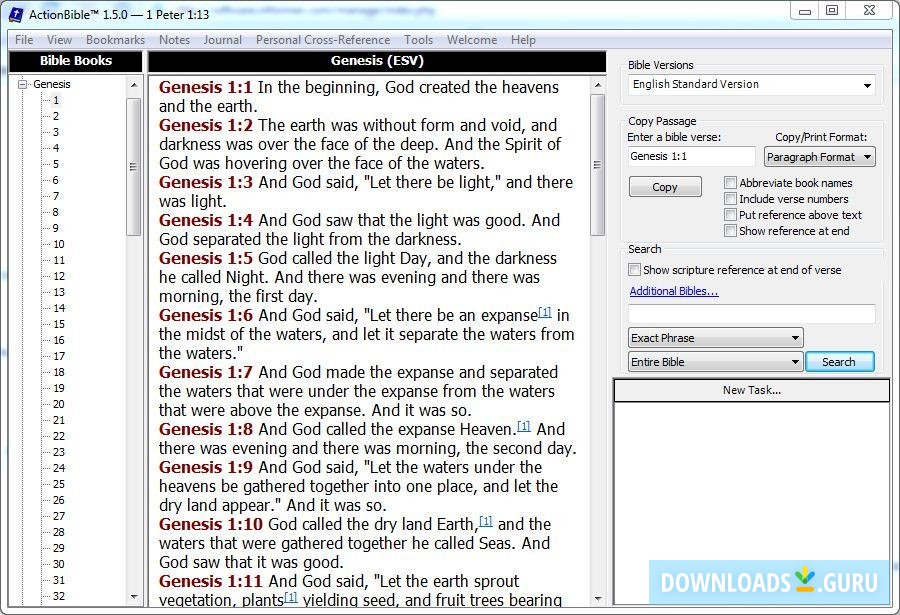Click the Genesis 1:1 verse reference
Viewport: 900px width, 615px height.
[205, 87]
